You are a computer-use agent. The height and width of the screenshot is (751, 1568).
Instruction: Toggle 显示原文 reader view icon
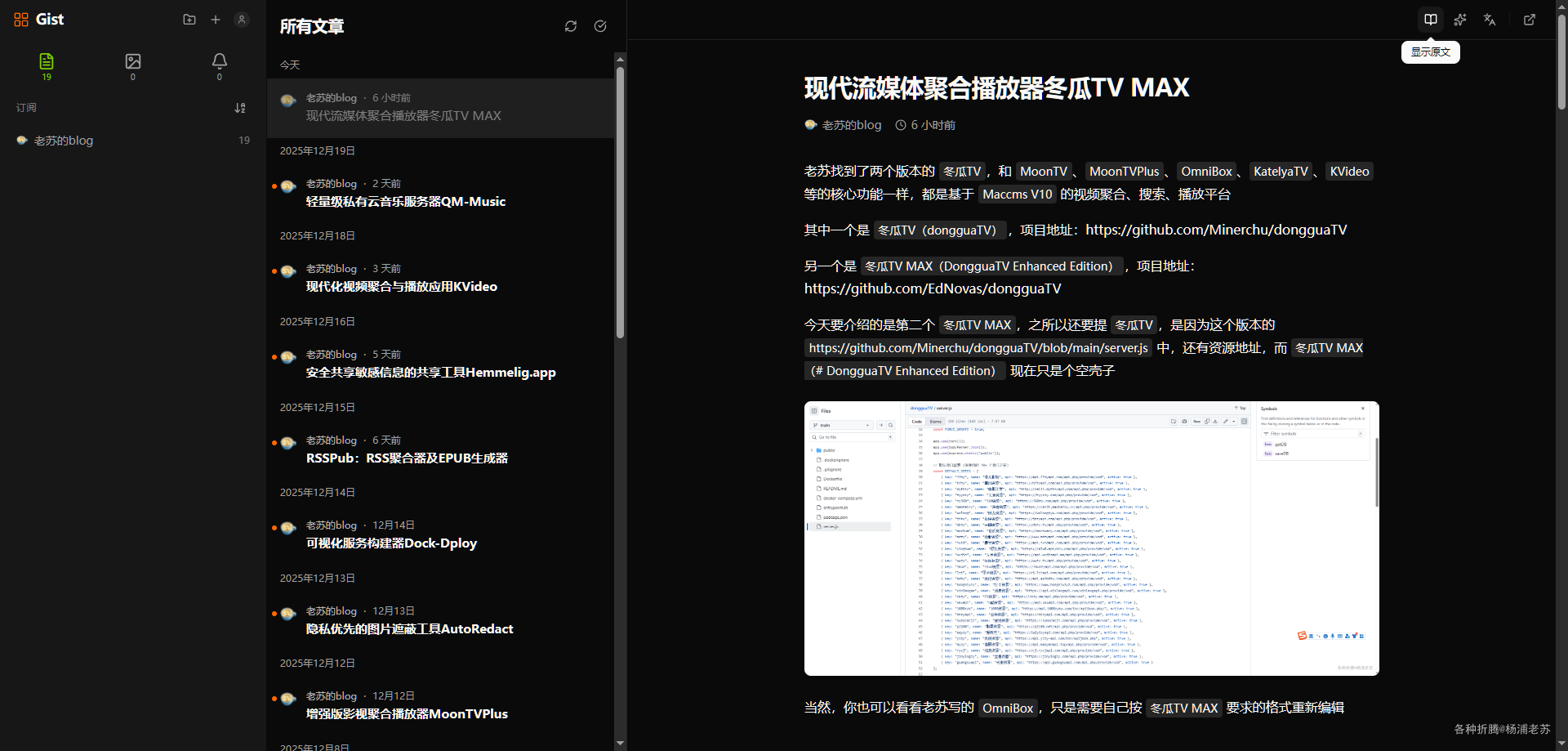(x=1431, y=20)
